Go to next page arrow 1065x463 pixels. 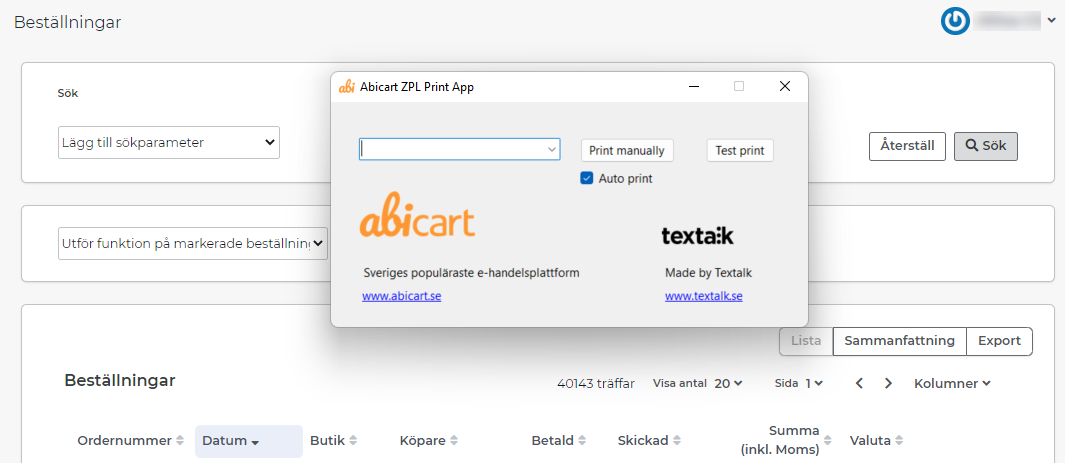(888, 383)
